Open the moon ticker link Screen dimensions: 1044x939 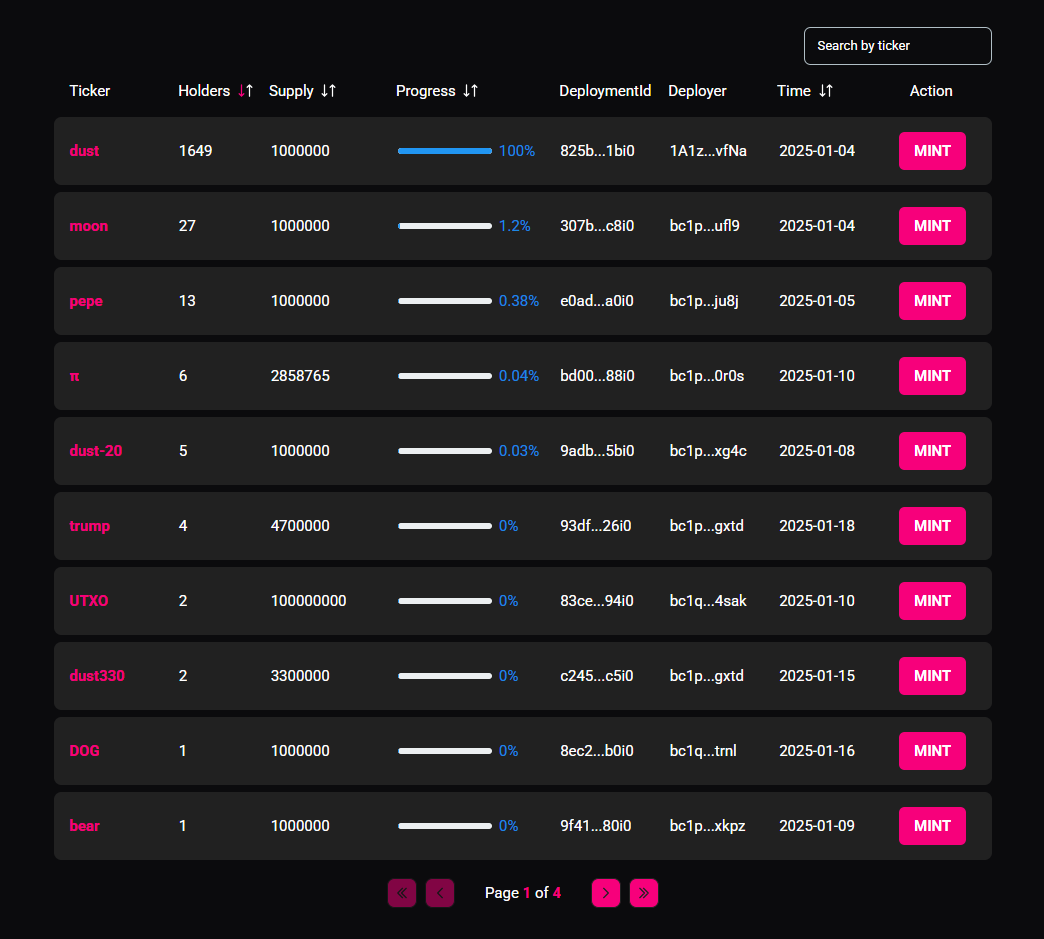[x=89, y=226]
